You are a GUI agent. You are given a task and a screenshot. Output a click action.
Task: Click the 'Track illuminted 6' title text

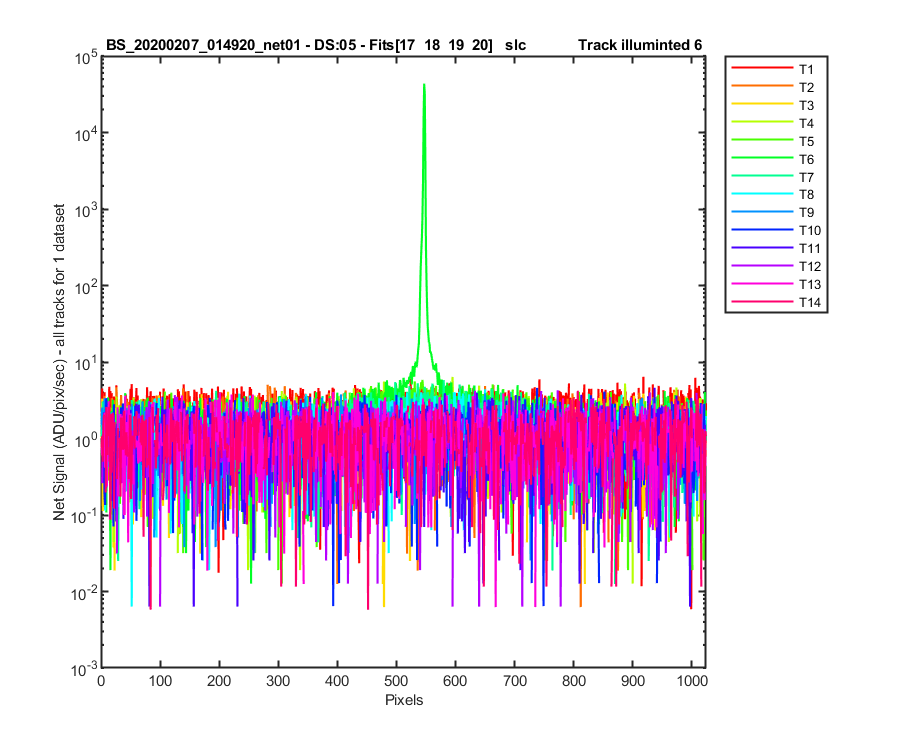tap(640, 45)
